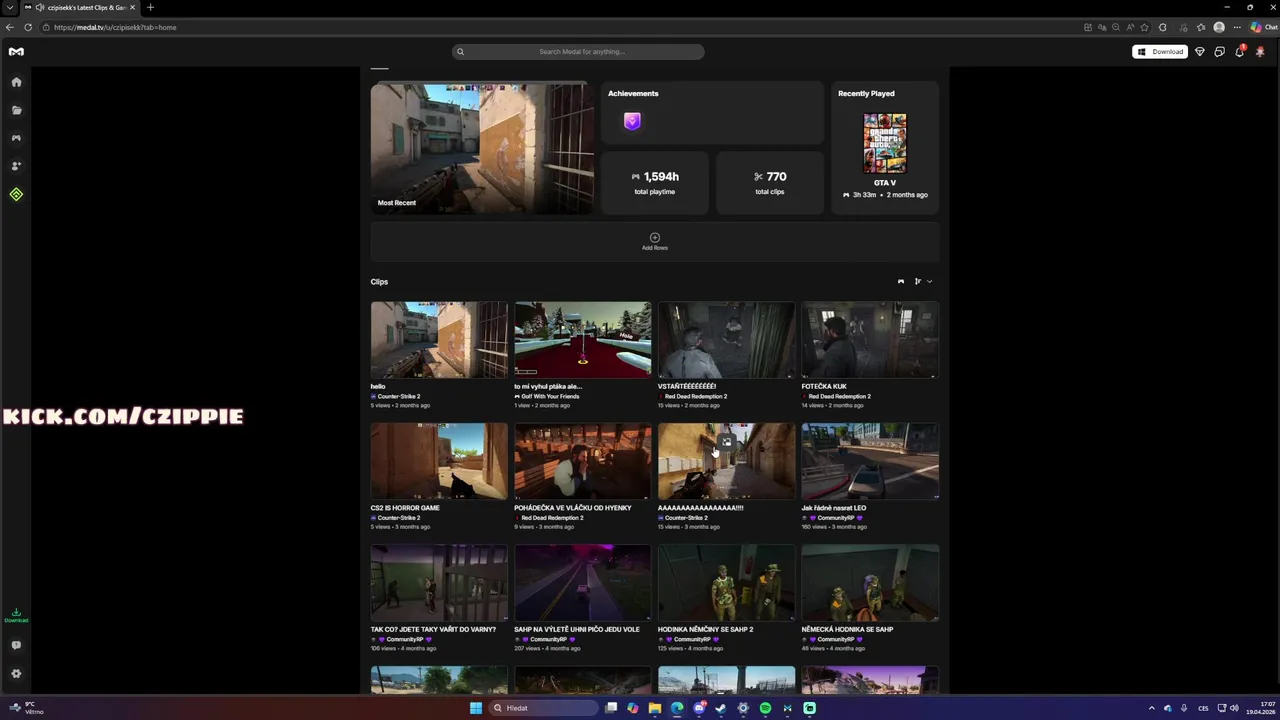The image size is (1280, 720).
Task: Click the Search Medal field
Action: [x=578, y=51]
